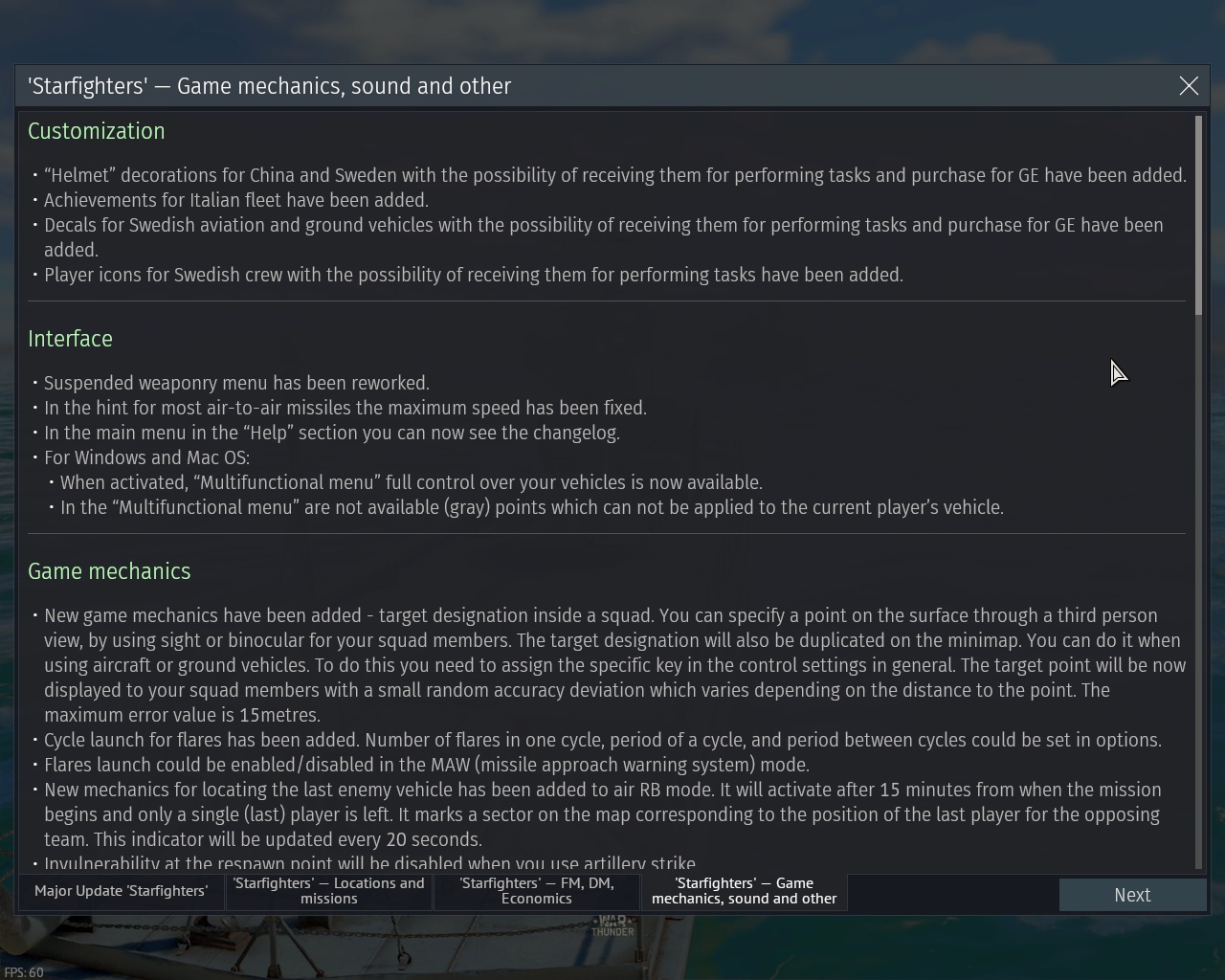The width and height of the screenshot is (1225, 980).
Task: Click the Game mechanics section heading
Action: [x=109, y=571]
